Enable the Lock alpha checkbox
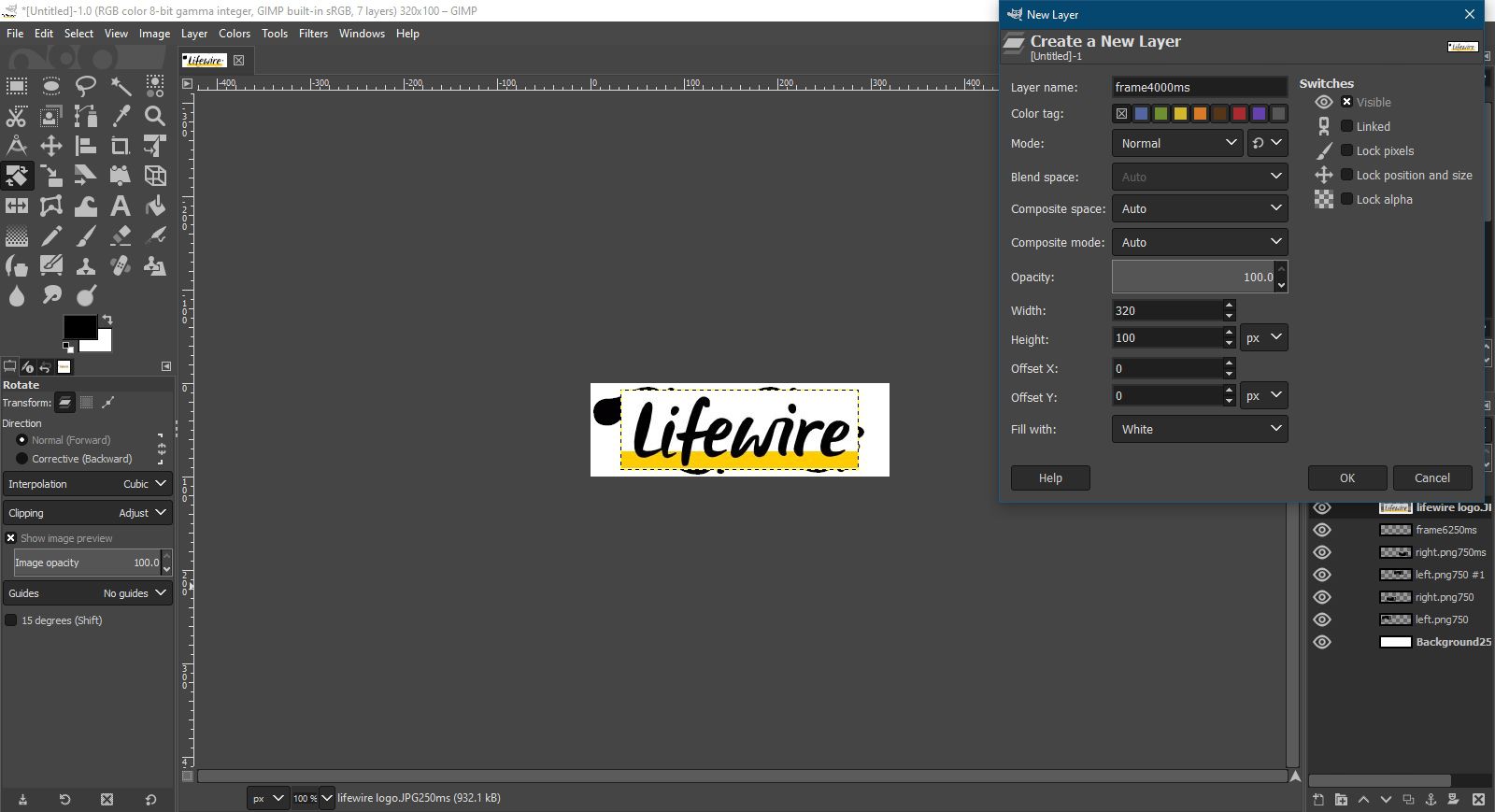 pyautogui.click(x=1346, y=199)
